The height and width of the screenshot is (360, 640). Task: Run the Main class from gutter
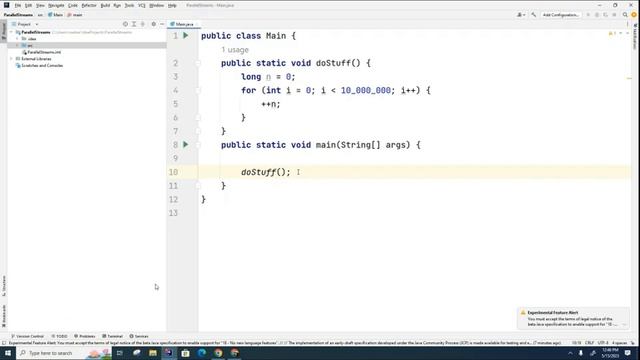[x=186, y=36]
